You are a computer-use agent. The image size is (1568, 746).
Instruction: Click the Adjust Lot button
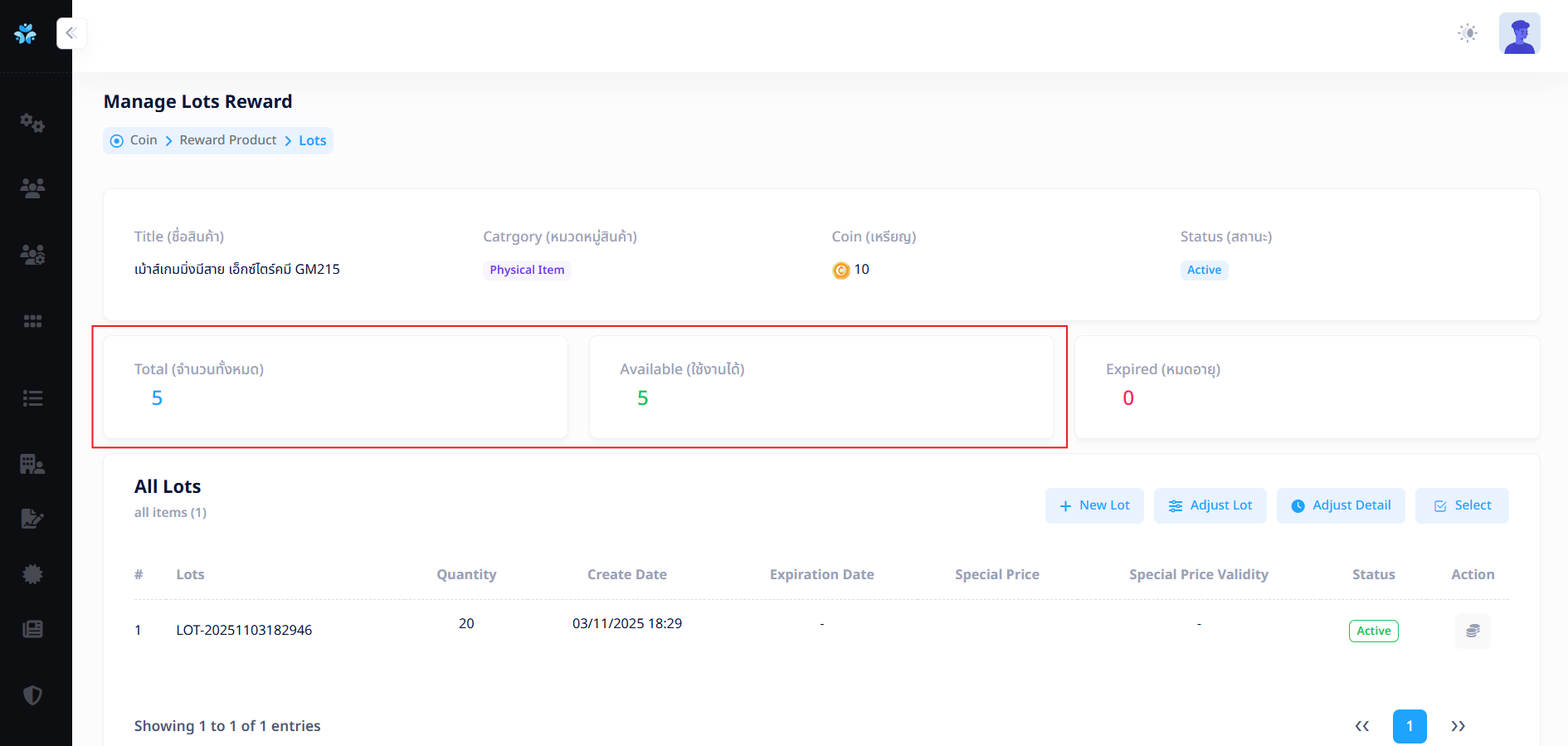[x=1210, y=505]
